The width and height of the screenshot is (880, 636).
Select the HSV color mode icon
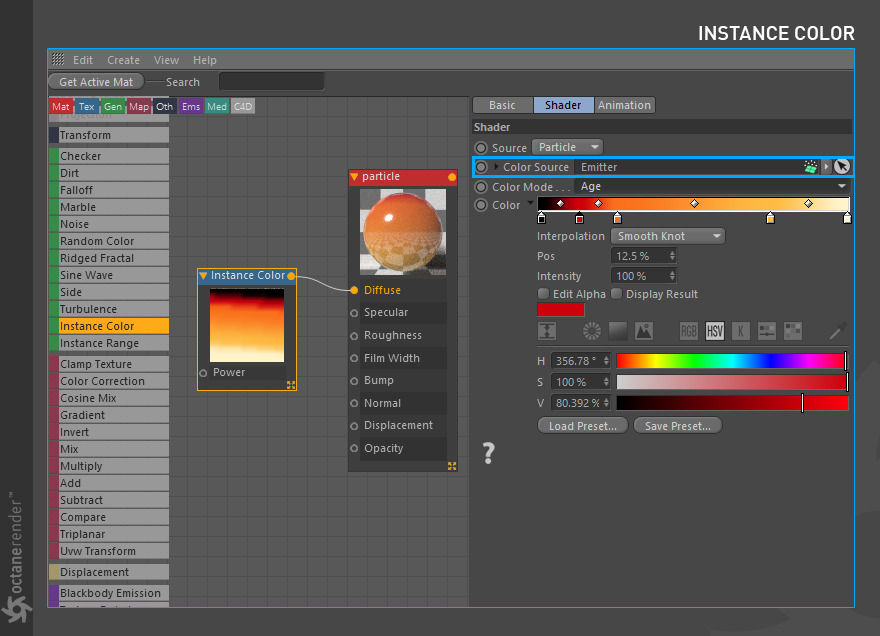point(716,329)
